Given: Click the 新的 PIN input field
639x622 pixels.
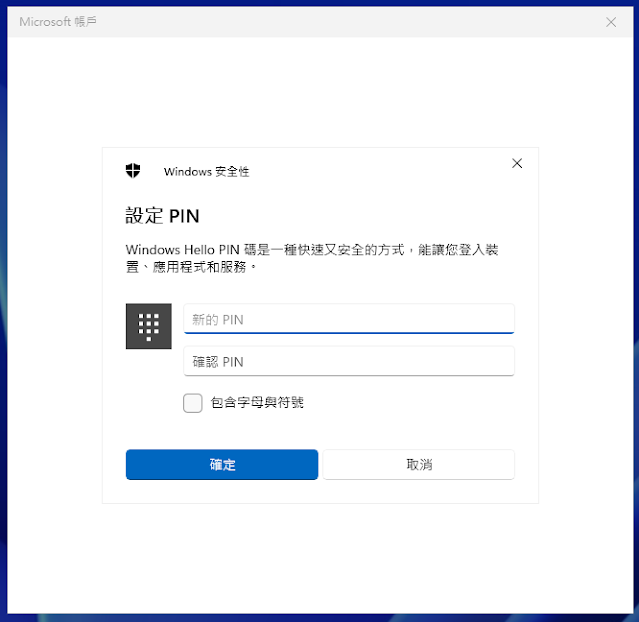Looking at the screenshot, I should pyautogui.click(x=349, y=319).
